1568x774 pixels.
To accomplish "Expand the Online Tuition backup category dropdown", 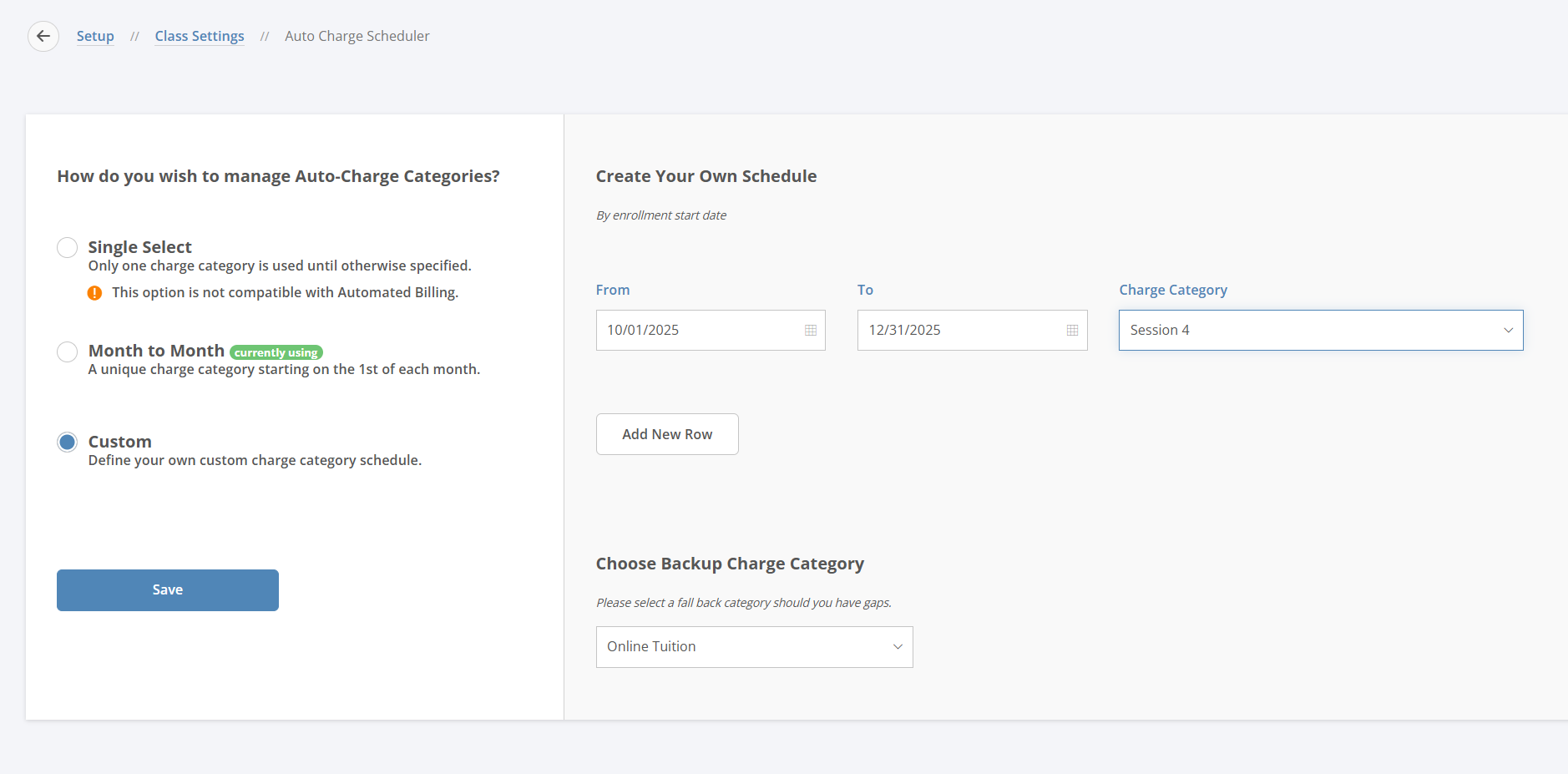I will click(754, 647).
